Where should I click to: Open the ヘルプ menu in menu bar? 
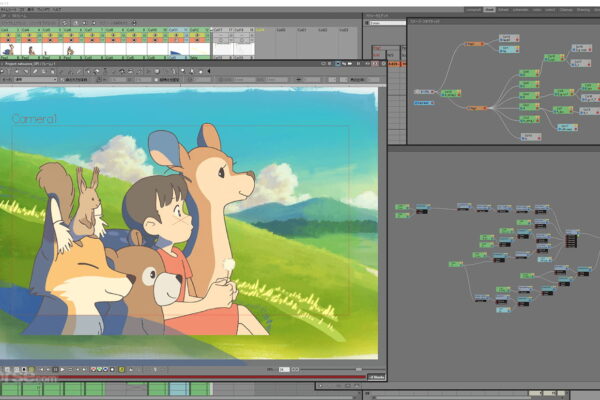(57, 9)
